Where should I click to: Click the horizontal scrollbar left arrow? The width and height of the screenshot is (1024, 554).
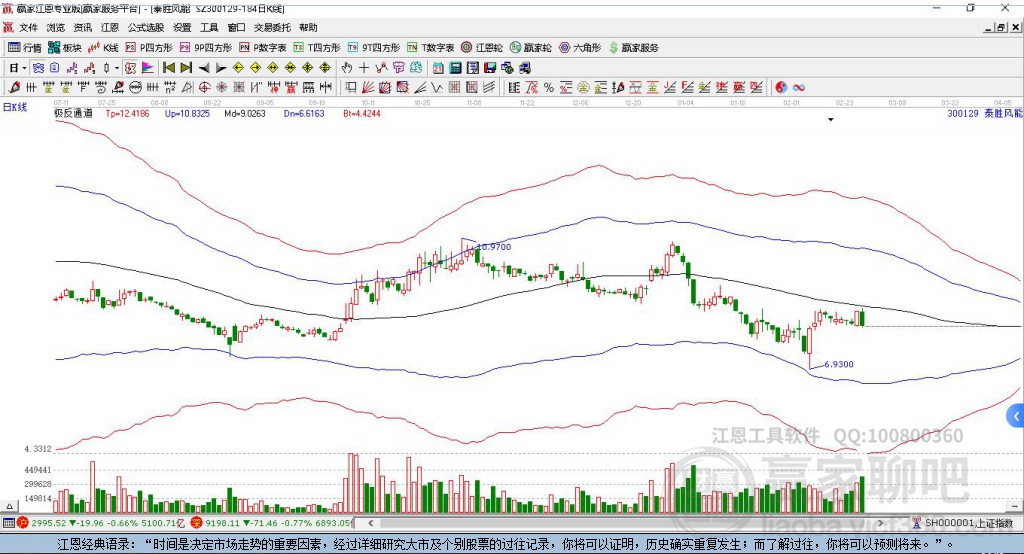(370, 523)
